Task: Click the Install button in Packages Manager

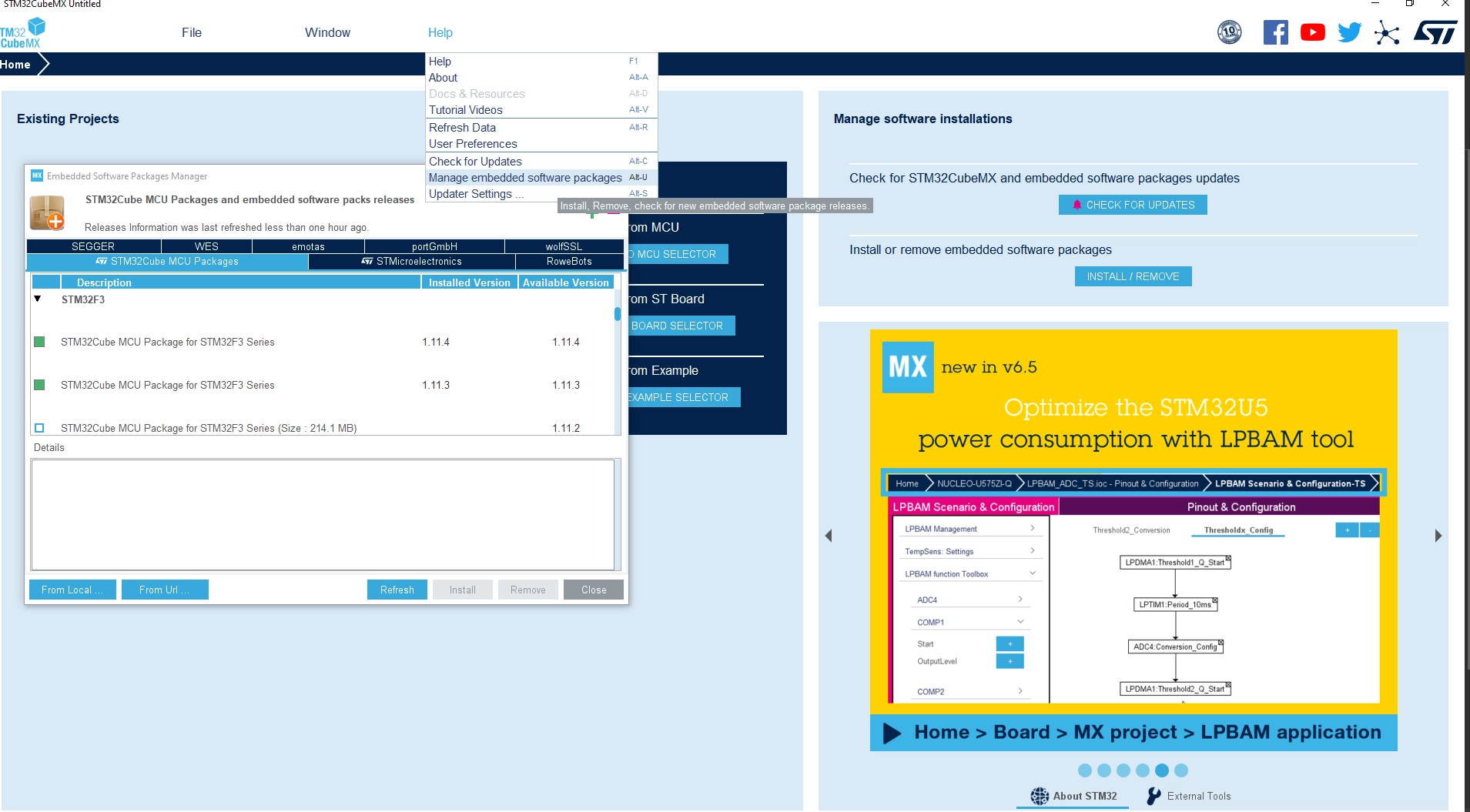Action: (x=463, y=590)
